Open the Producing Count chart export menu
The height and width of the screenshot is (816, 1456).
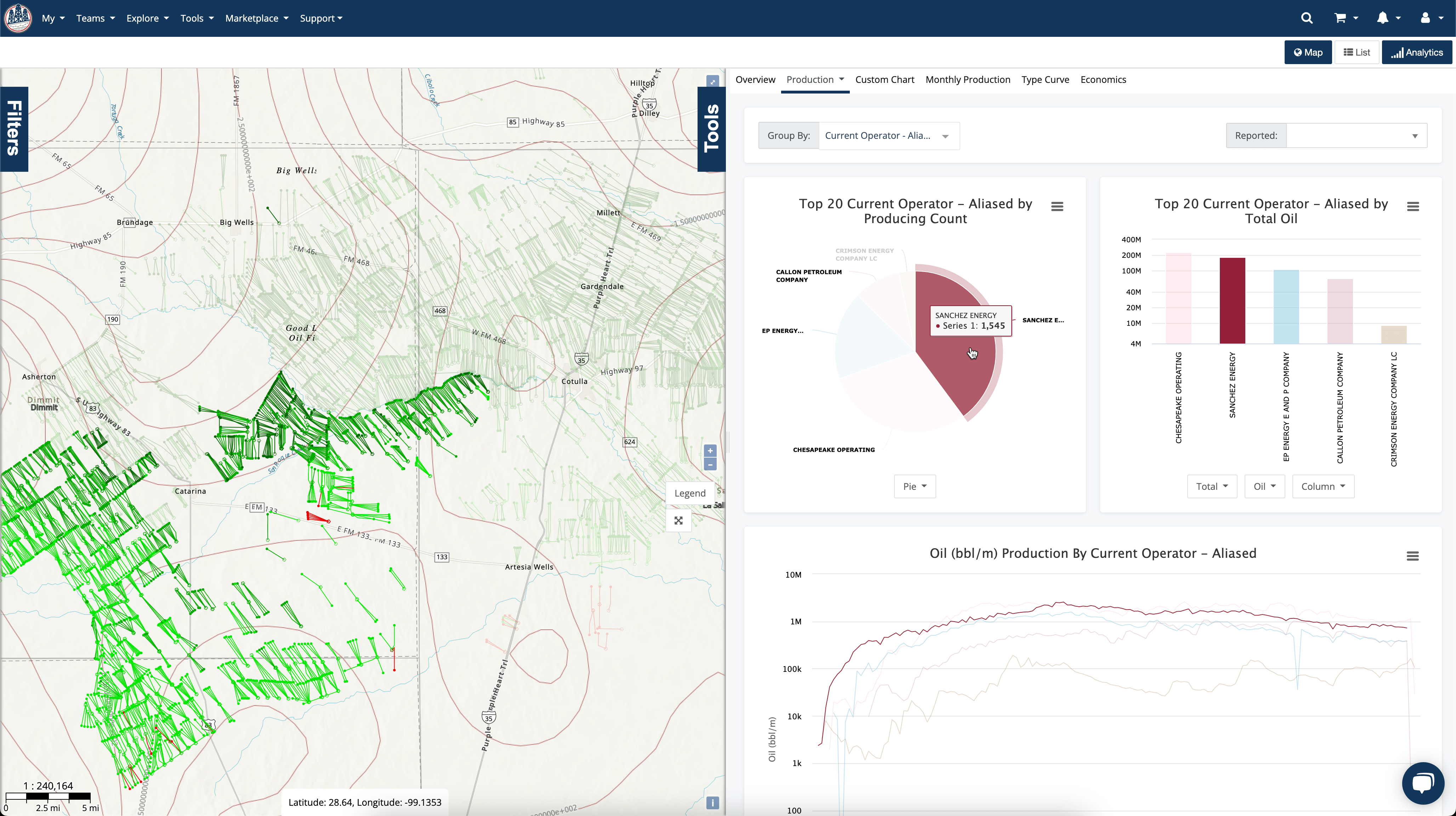coord(1058,206)
